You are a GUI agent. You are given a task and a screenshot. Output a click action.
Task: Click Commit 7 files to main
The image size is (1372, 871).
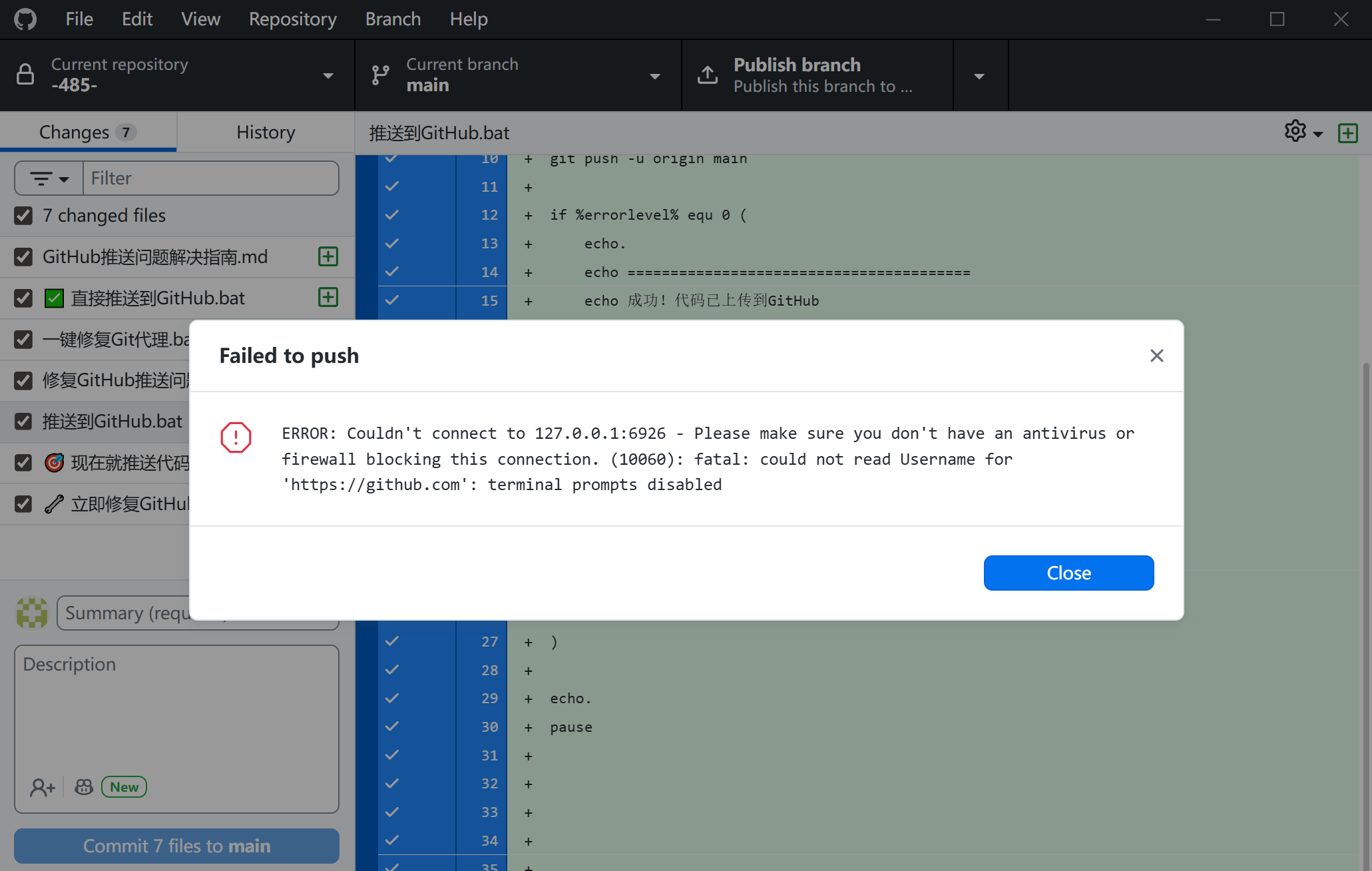176,846
